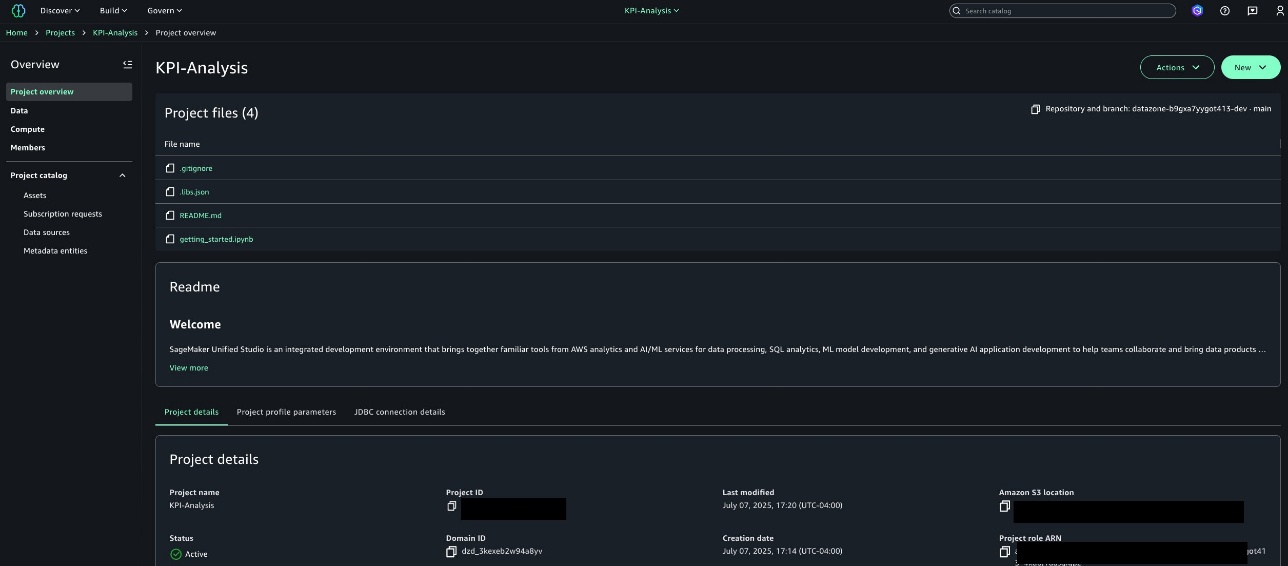This screenshot has width=1288, height=566.
Task: Click the Search catalog input field
Action: coord(1061,10)
